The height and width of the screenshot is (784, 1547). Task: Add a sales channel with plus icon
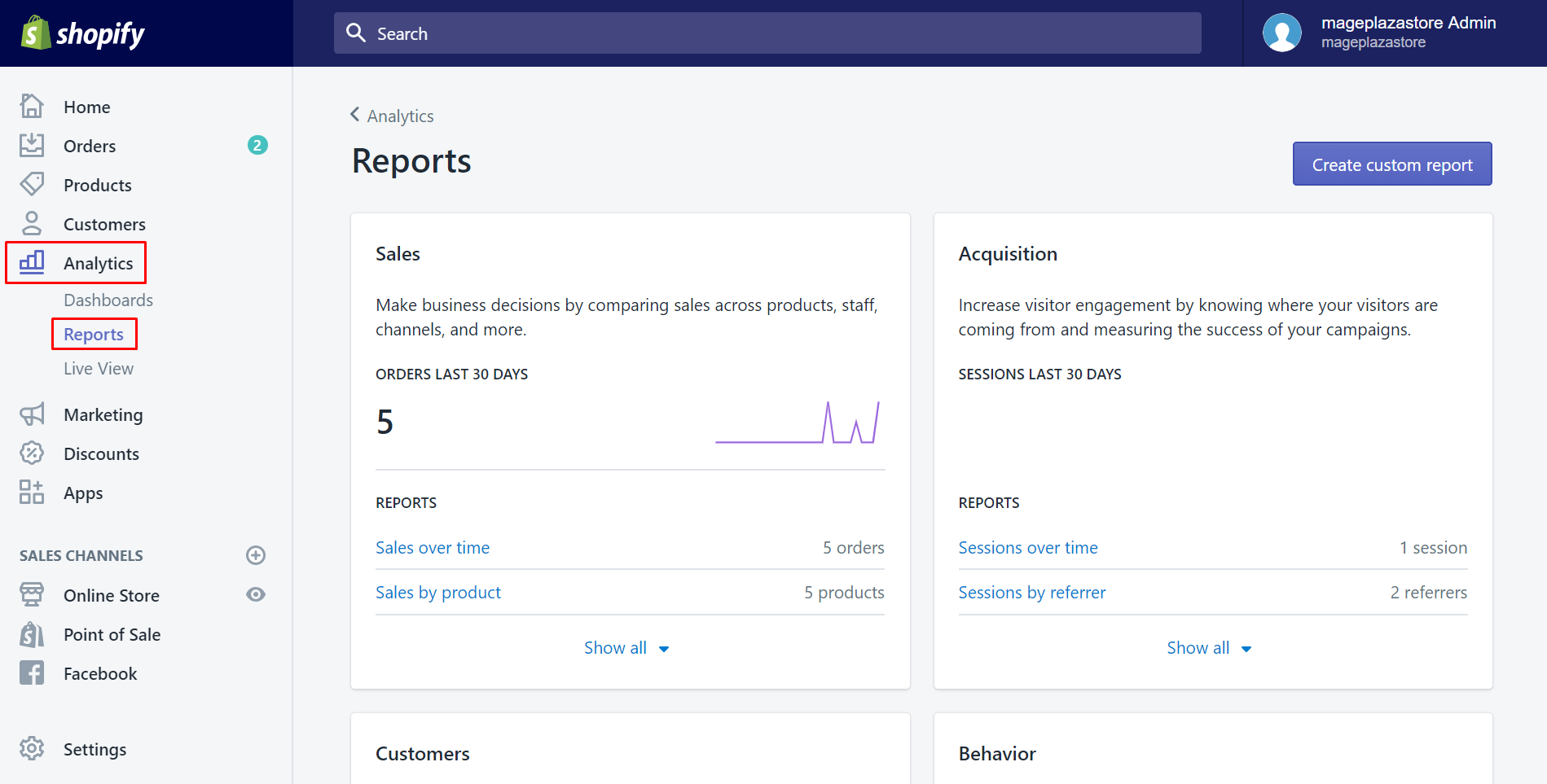[256, 555]
